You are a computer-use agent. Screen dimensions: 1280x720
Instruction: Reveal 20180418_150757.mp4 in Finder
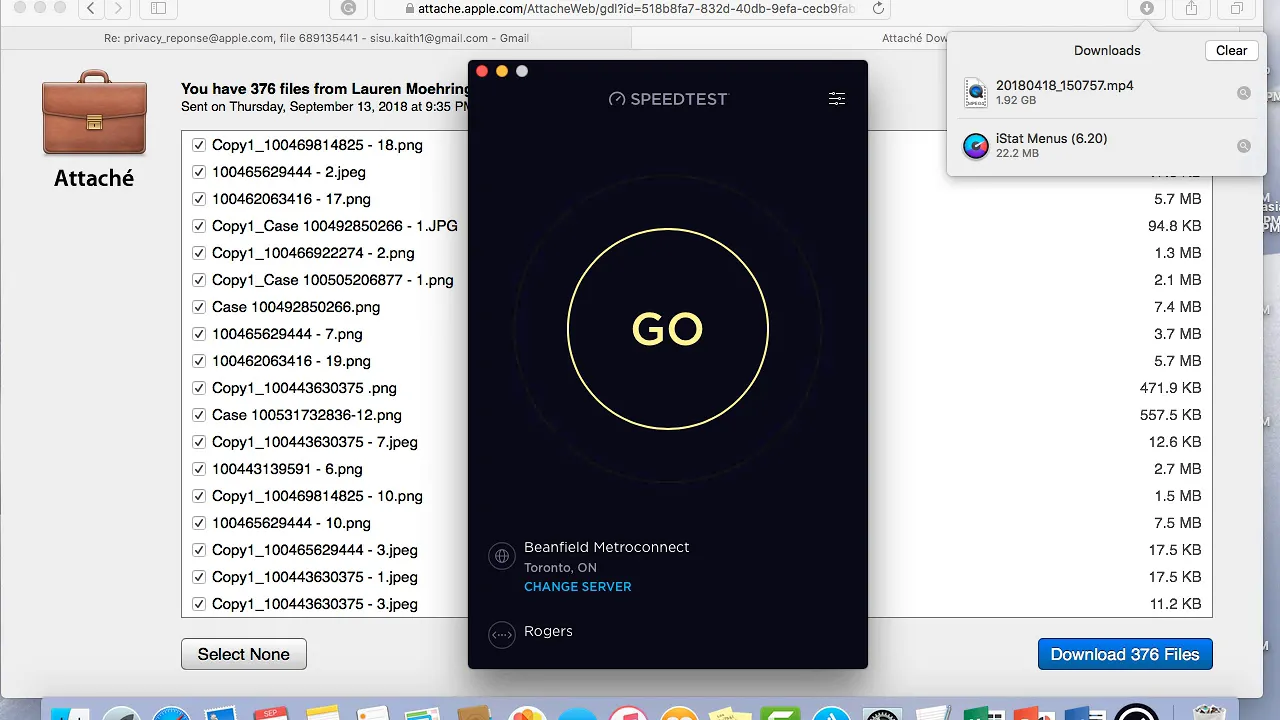click(1244, 93)
